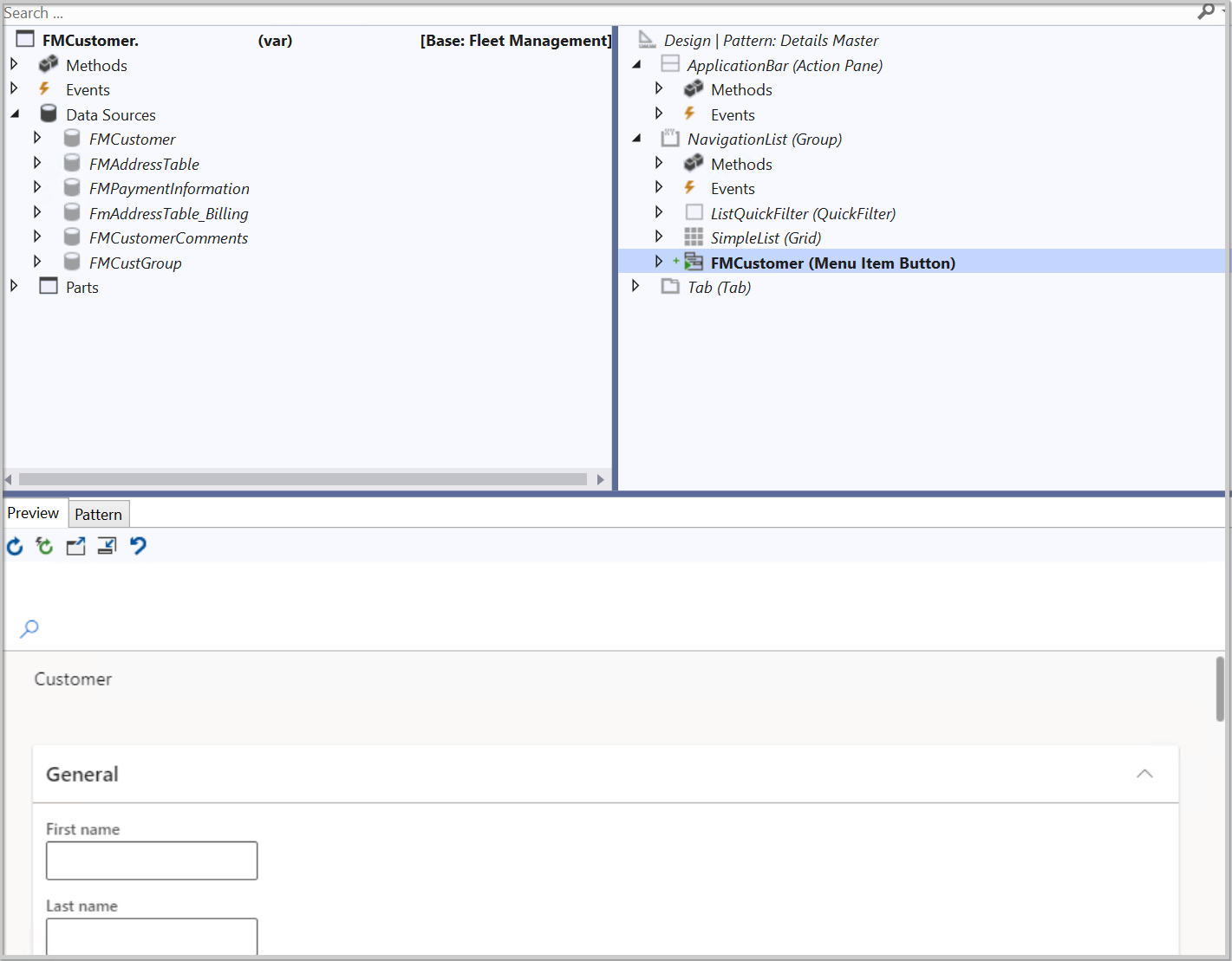Click the FMCustomer menu item button icon

[693, 263]
